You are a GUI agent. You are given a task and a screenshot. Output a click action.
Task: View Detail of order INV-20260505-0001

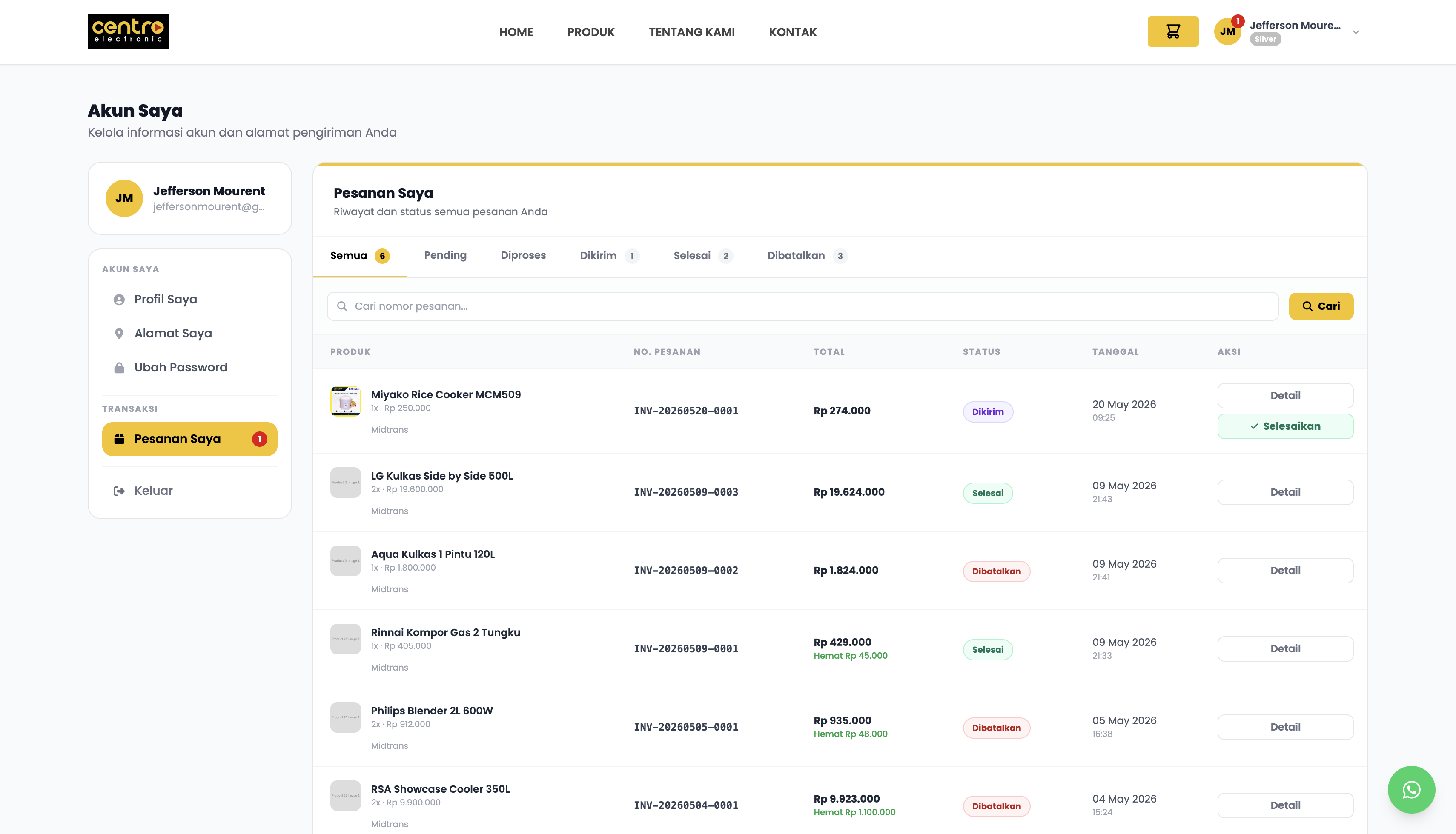tap(1285, 727)
